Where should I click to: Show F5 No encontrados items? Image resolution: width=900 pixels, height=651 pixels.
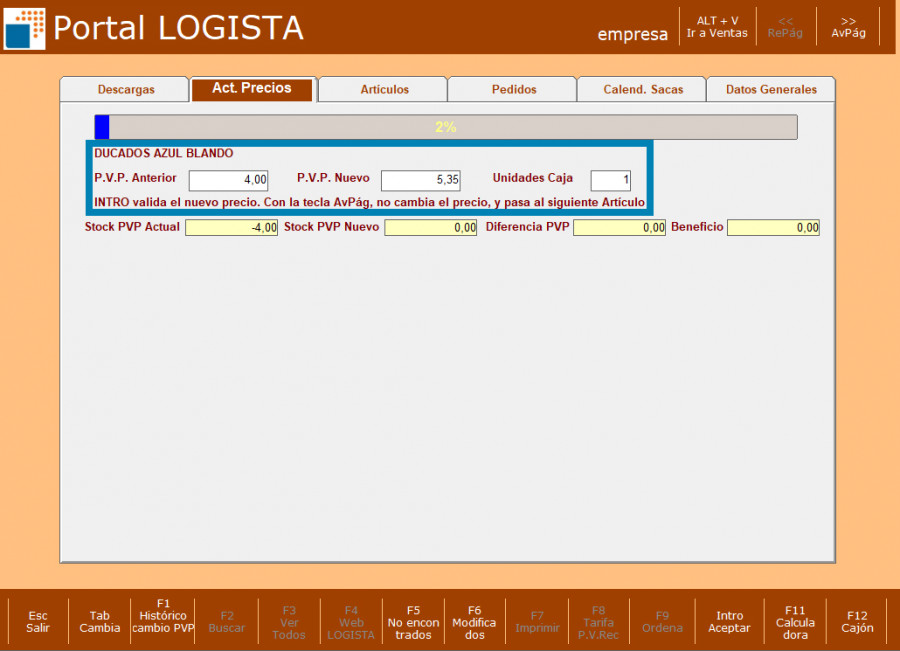click(x=413, y=622)
